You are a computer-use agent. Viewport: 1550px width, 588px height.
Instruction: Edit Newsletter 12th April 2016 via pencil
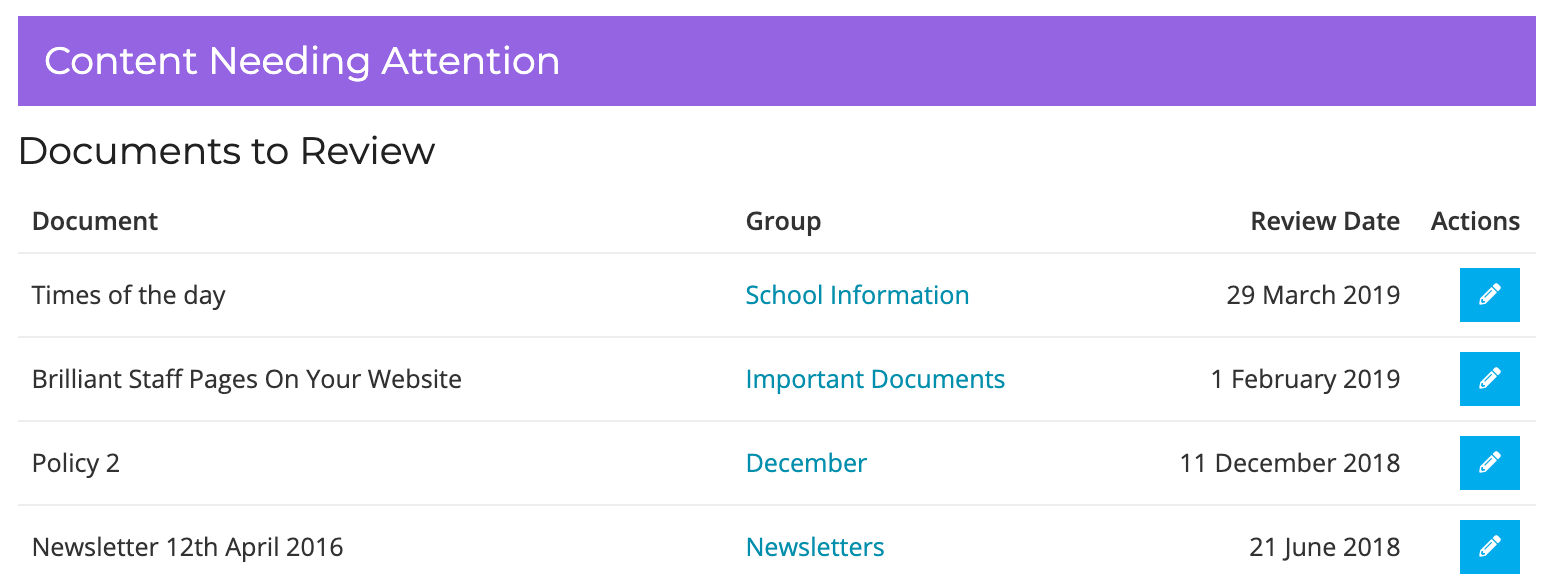1489,547
